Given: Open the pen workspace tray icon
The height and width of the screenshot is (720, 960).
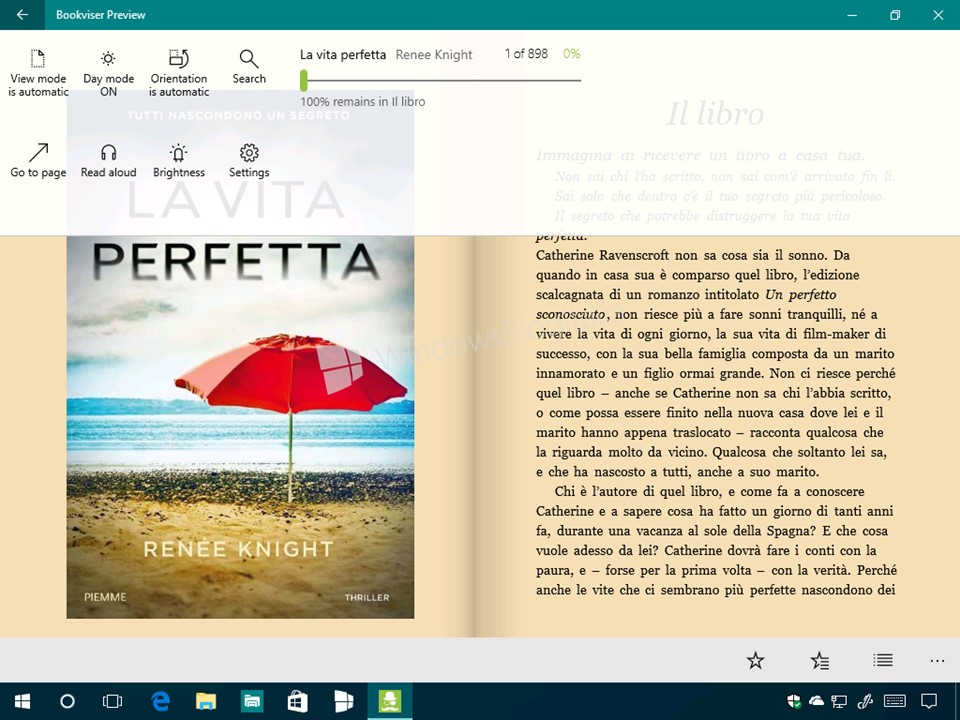Looking at the screenshot, I should [x=865, y=701].
